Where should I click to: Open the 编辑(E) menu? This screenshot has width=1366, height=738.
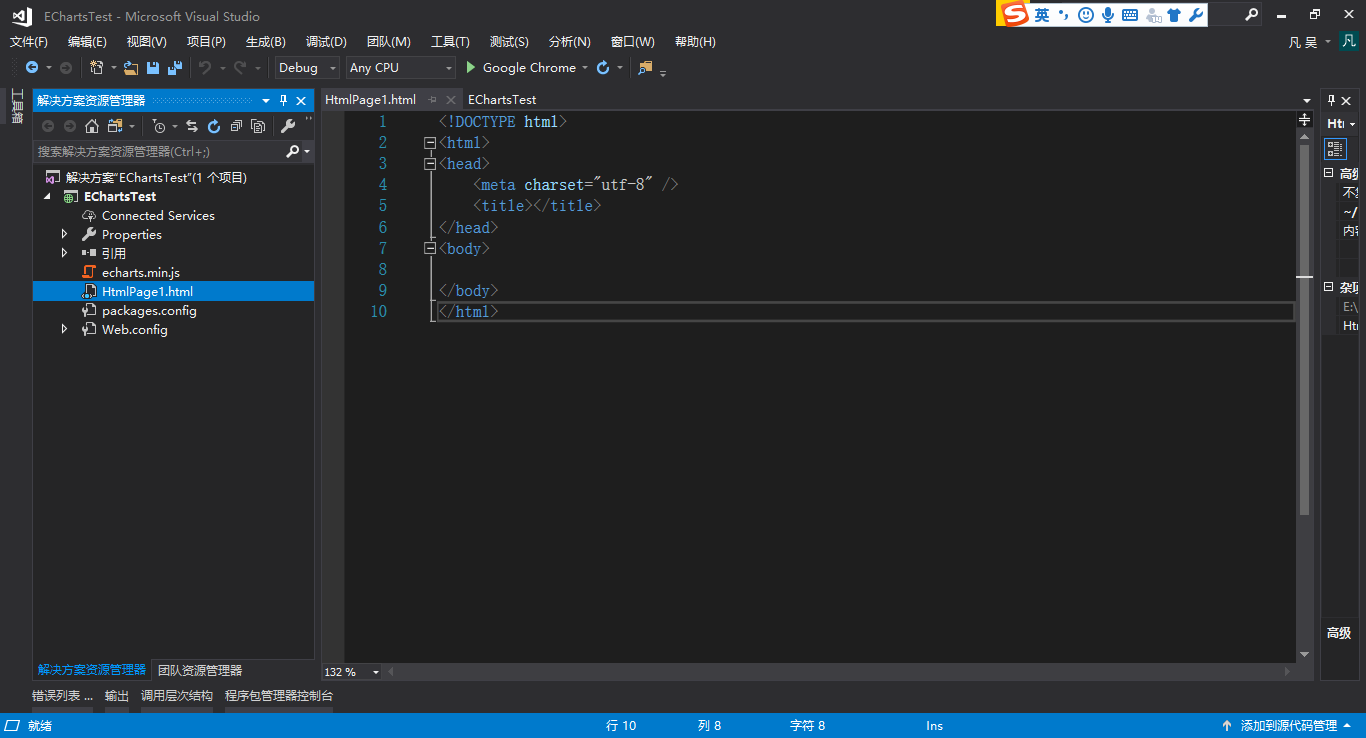[87, 42]
